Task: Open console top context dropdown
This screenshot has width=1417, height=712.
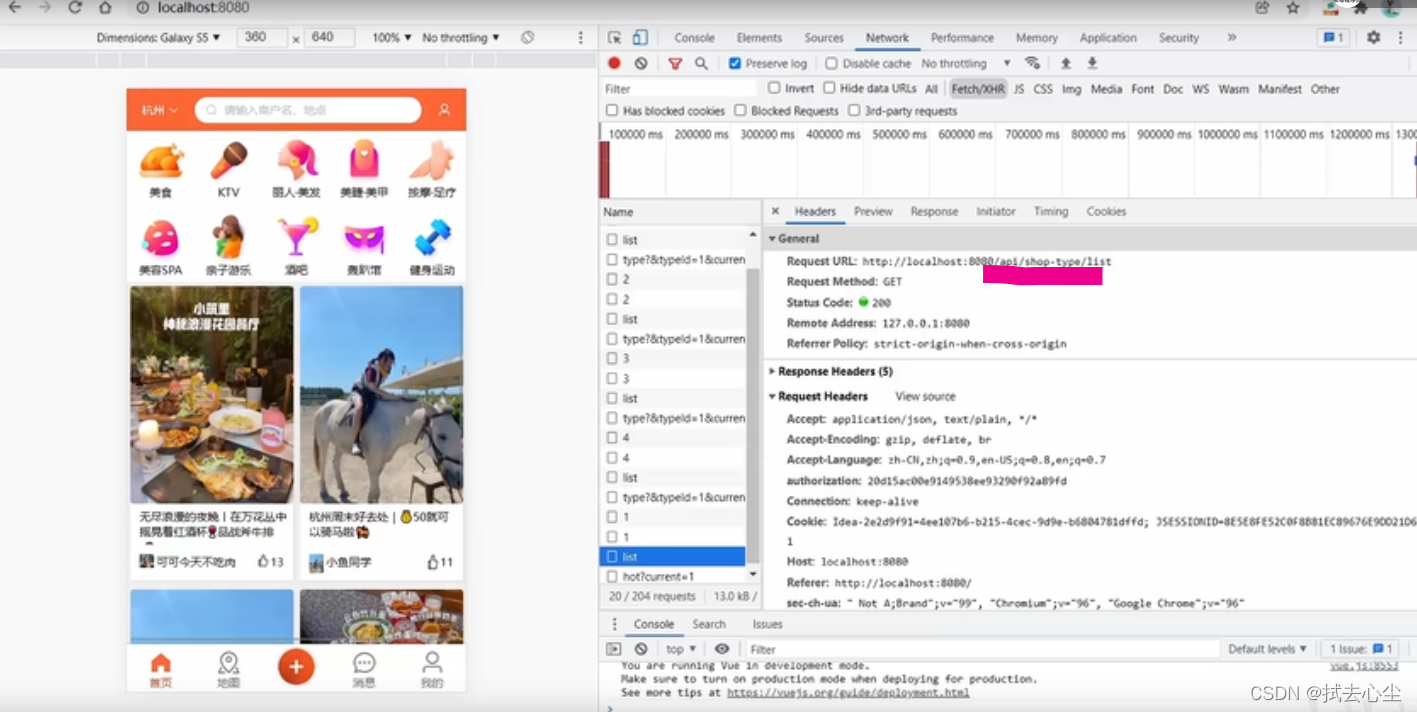Action: 680,649
